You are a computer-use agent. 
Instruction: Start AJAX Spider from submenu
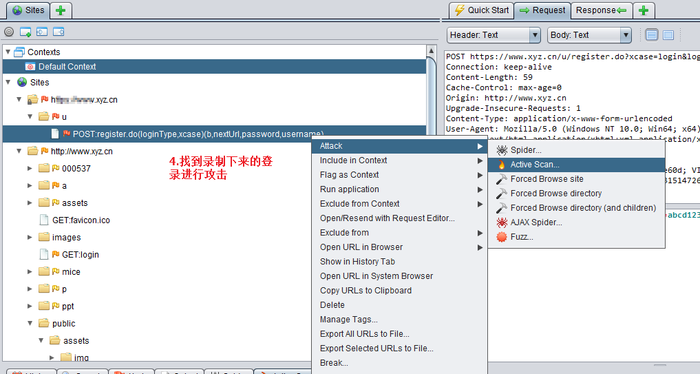tap(576, 222)
